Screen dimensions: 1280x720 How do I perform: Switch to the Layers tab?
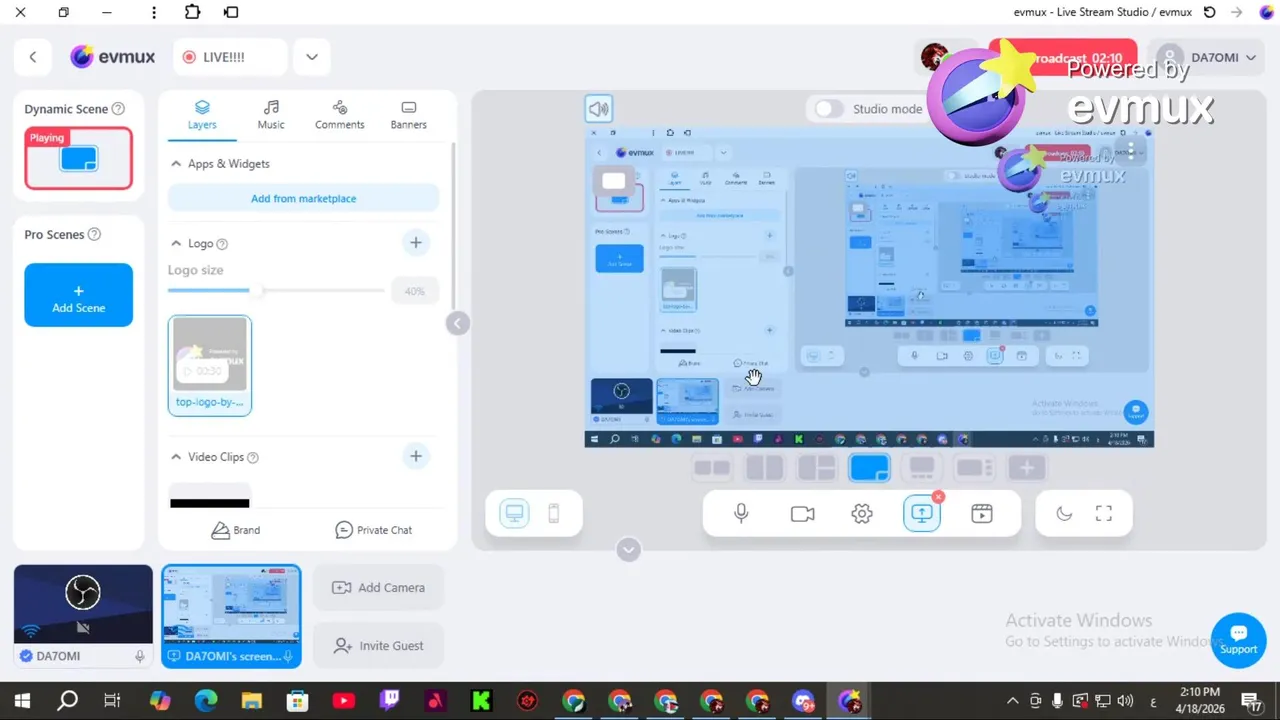click(x=202, y=115)
